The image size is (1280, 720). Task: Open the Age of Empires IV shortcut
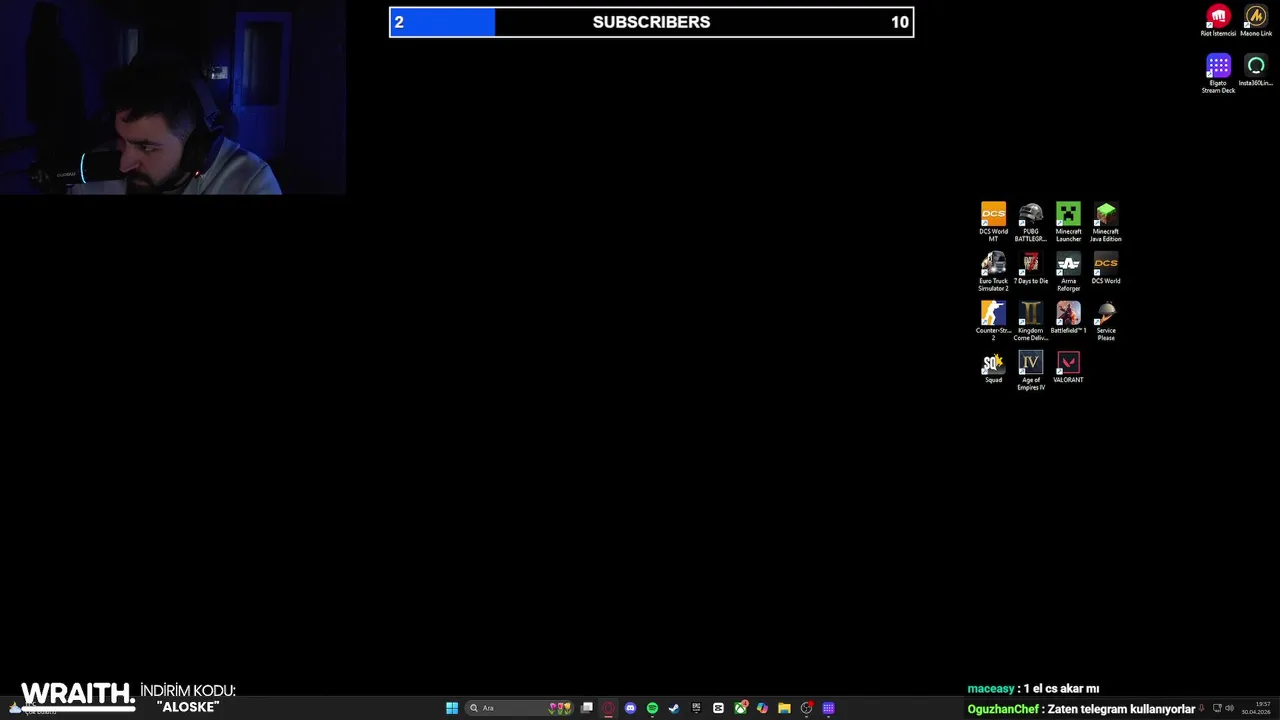click(1031, 370)
